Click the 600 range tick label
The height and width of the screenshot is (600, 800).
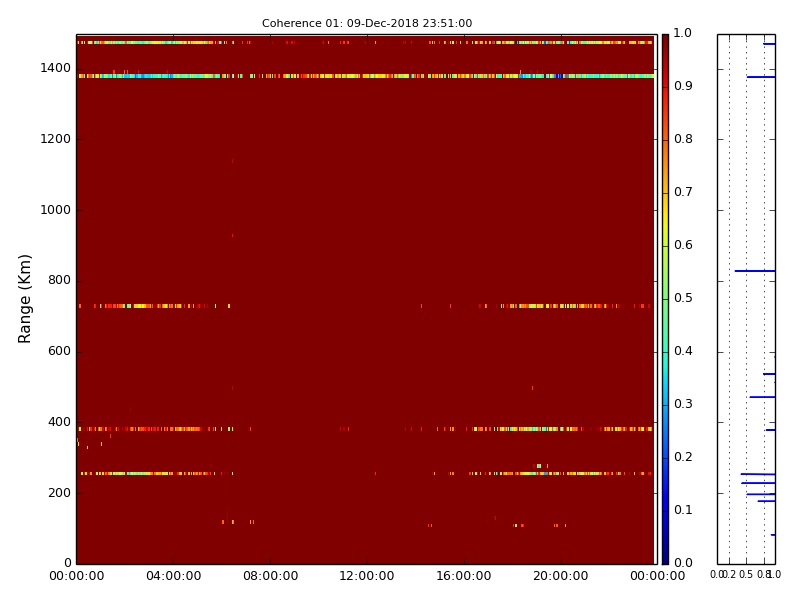click(x=59, y=351)
